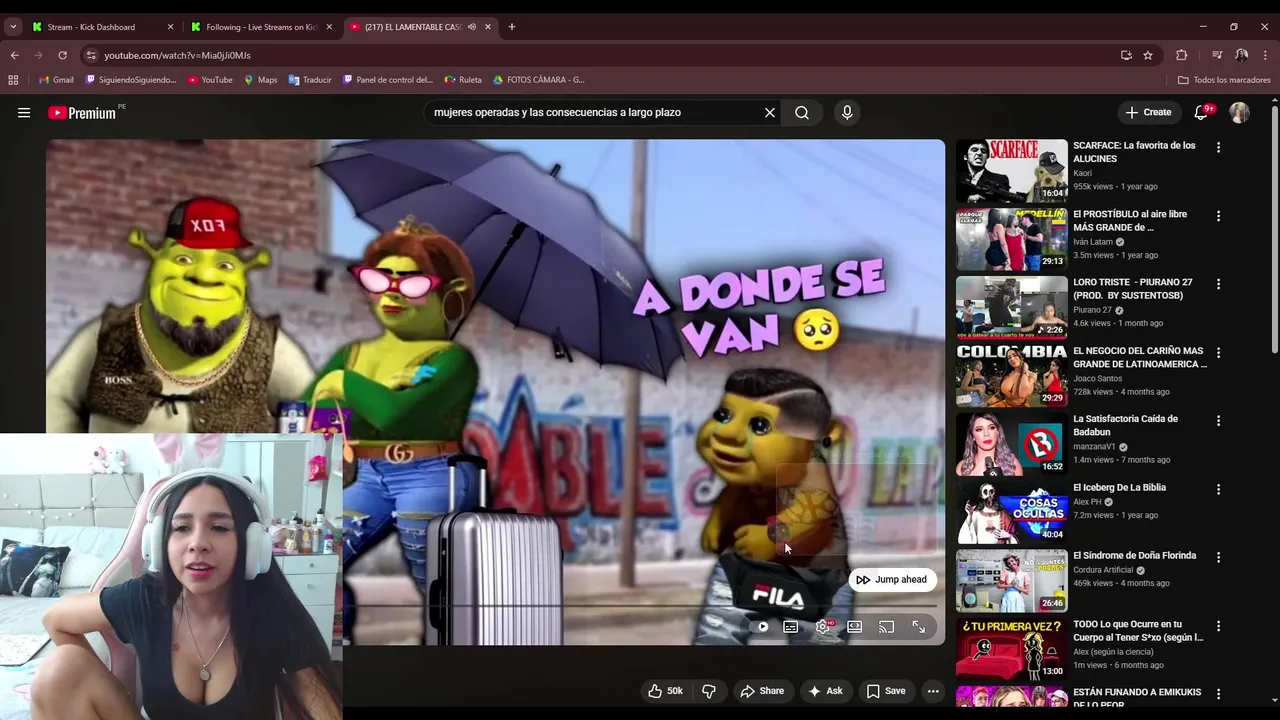Start voice search with the microphone
This screenshot has width=1280, height=720.
tap(847, 113)
